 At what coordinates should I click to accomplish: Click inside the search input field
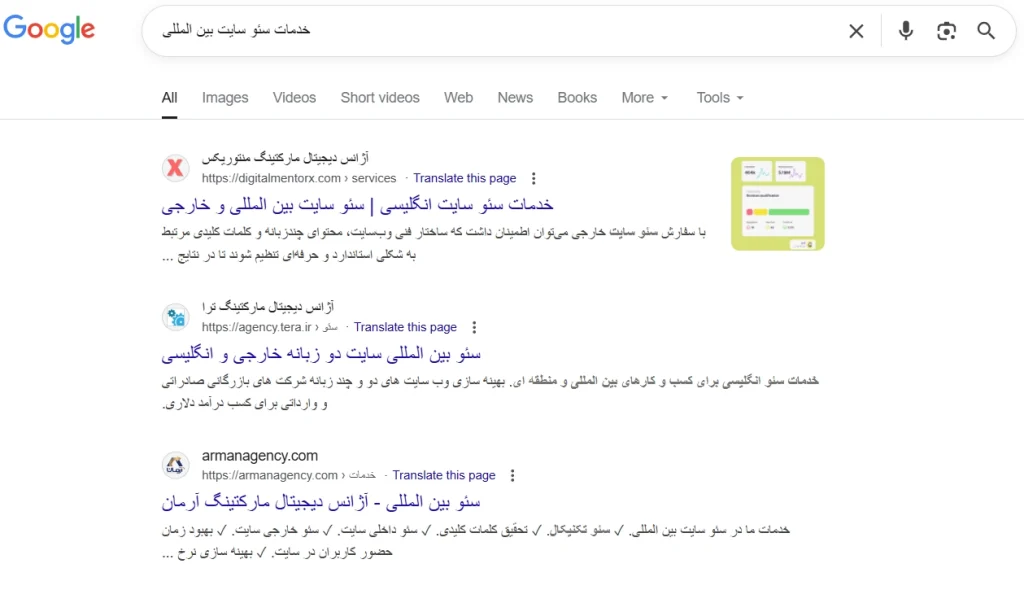[x=500, y=31]
